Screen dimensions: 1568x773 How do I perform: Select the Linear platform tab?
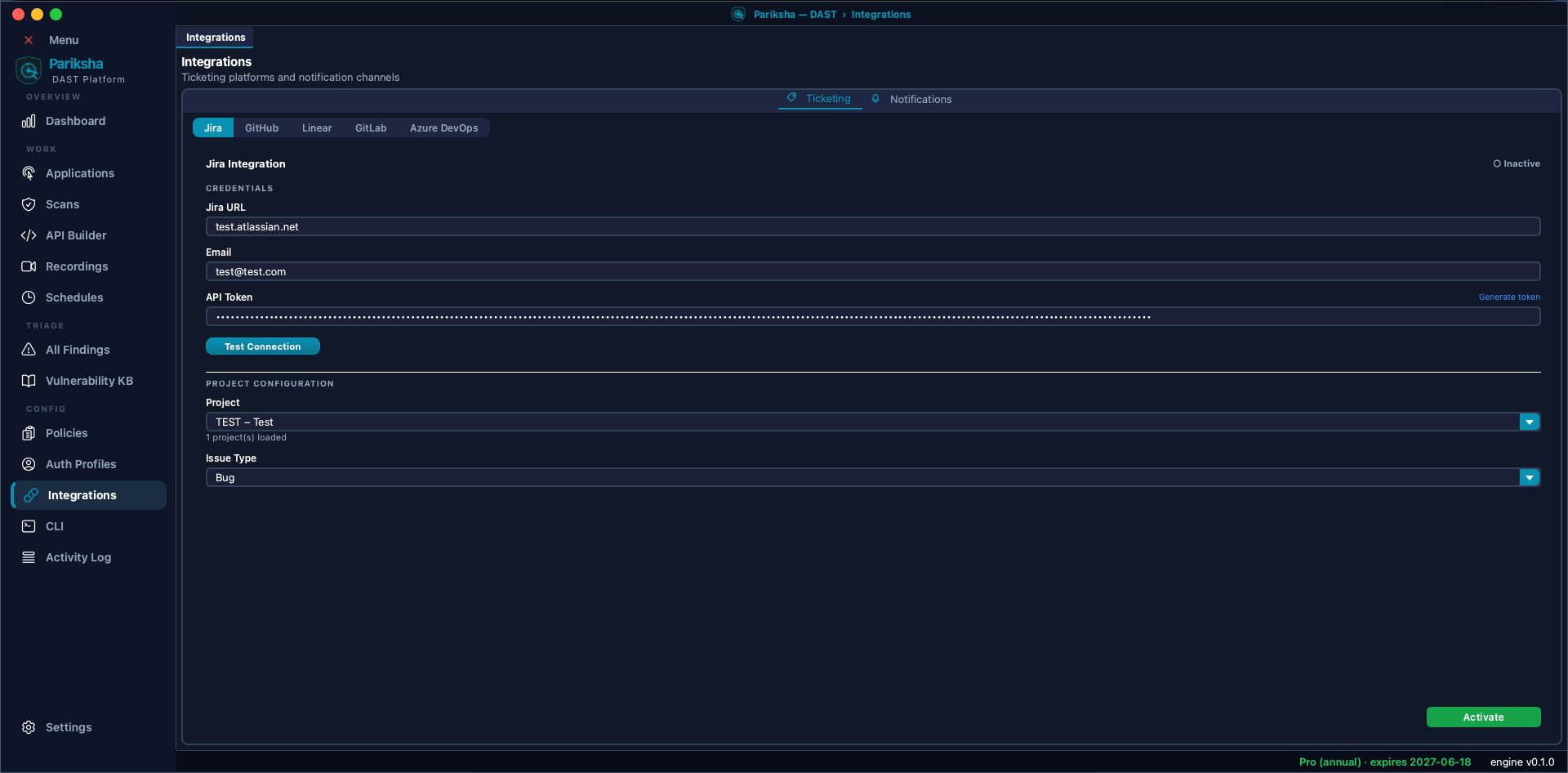coord(317,127)
